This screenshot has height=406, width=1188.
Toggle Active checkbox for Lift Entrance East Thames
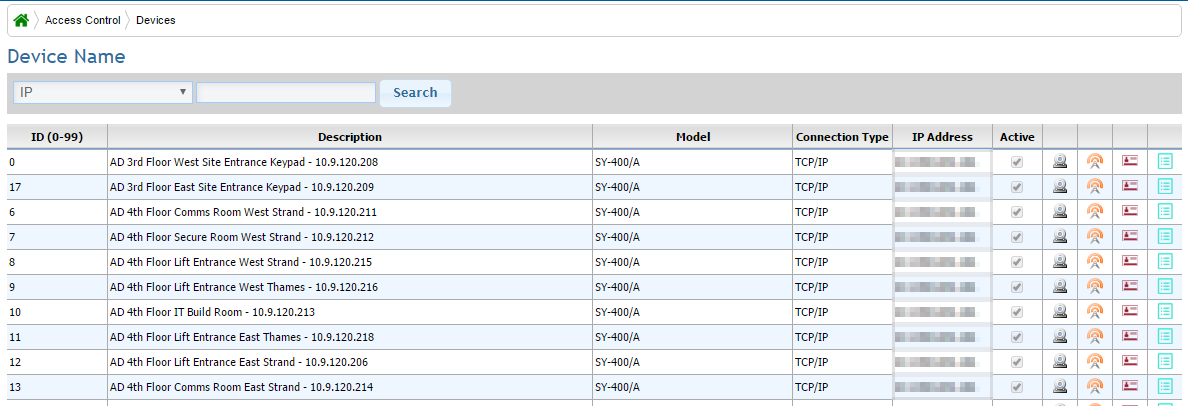coord(1018,337)
